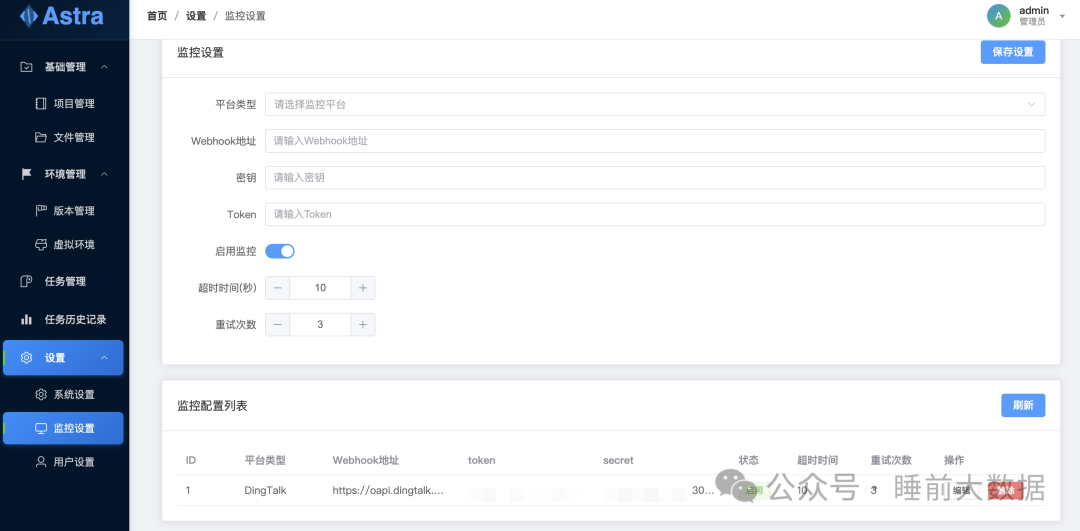Click the 状态 column header
The height and width of the screenshot is (531, 1080).
coord(749,460)
